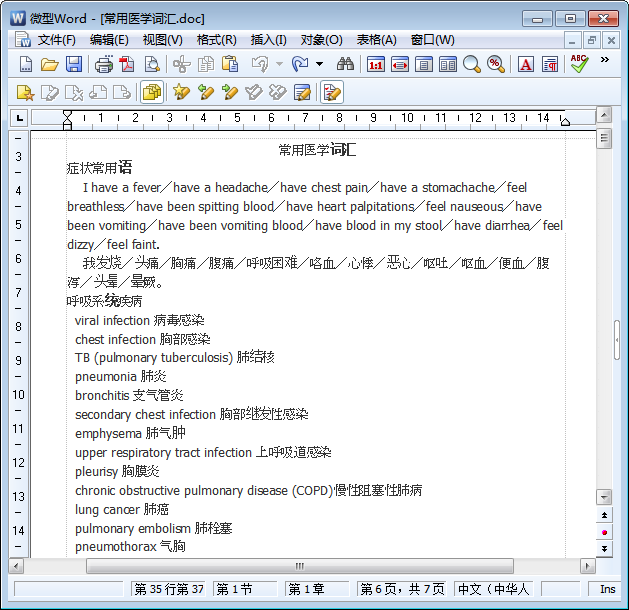Screen dimensions: 629x610
Task: Open the undo history dropdown arrow
Action: tap(280, 64)
